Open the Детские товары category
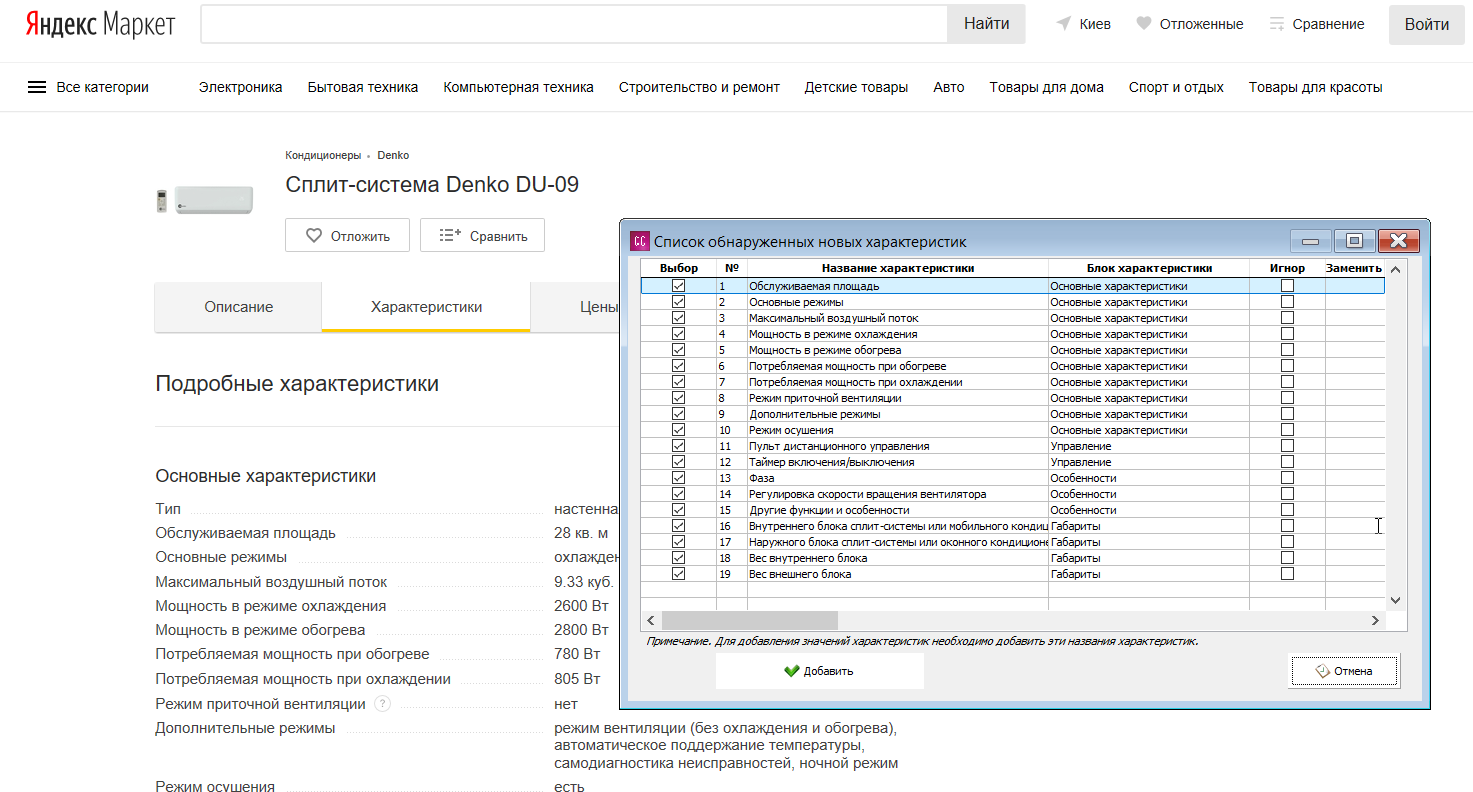This screenshot has height=792, width=1473. 856,87
